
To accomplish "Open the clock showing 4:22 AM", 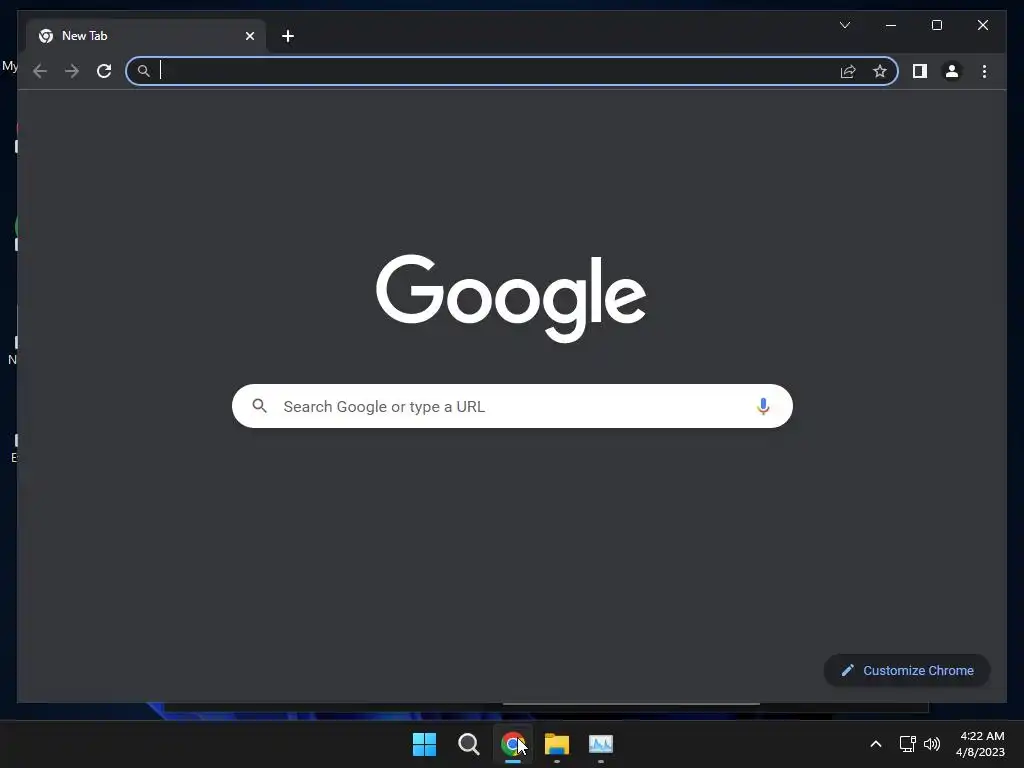I will (980, 744).
